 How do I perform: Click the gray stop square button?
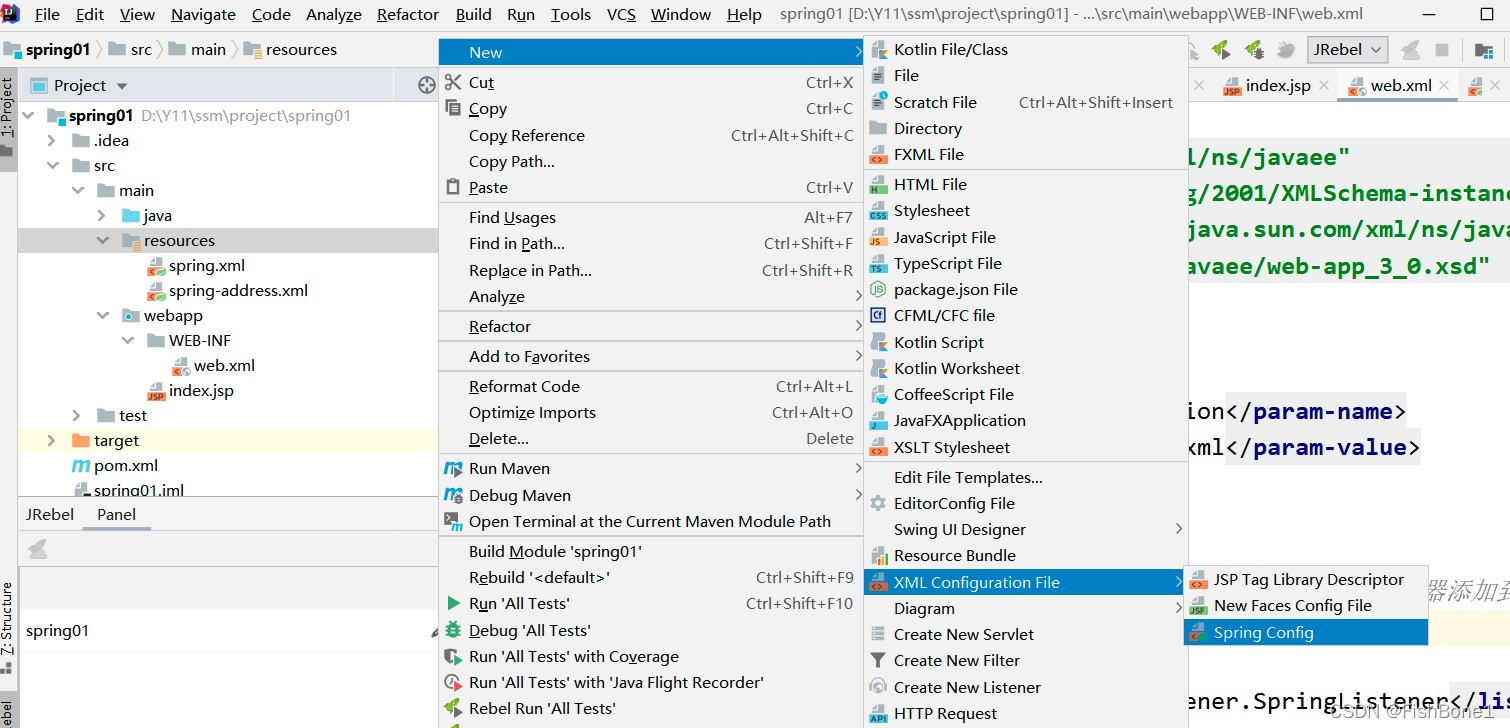[x=1442, y=50]
